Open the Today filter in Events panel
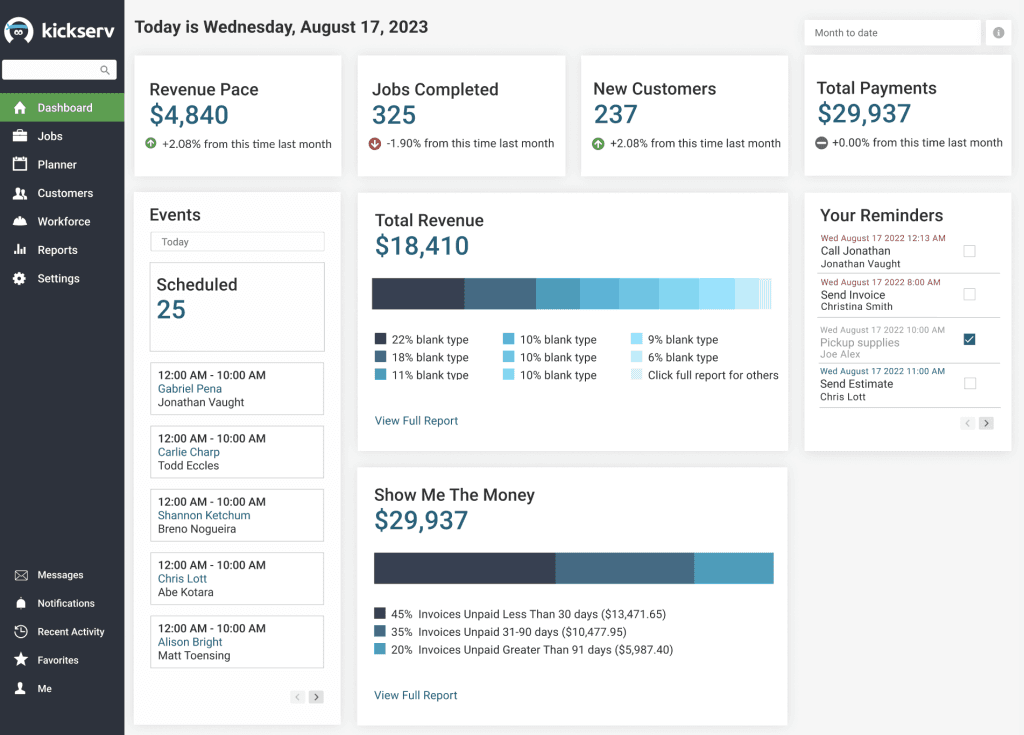This screenshot has height=735, width=1024. click(237, 241)
